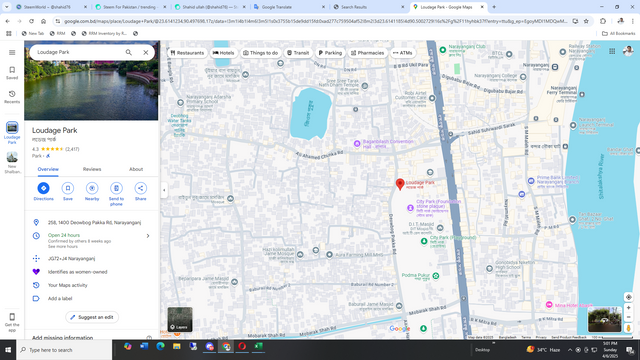Click the search magnifier icon

[x=129, y=52]
